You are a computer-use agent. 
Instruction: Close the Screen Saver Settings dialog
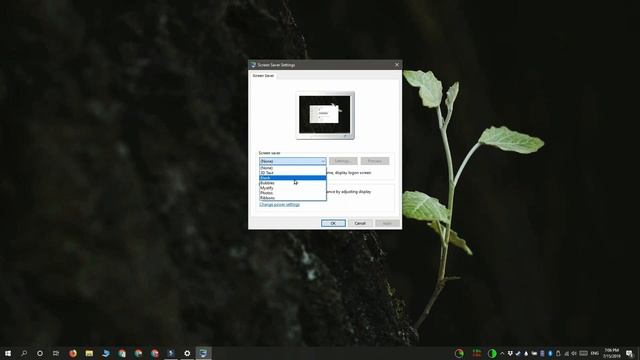[x=397, y=65]
